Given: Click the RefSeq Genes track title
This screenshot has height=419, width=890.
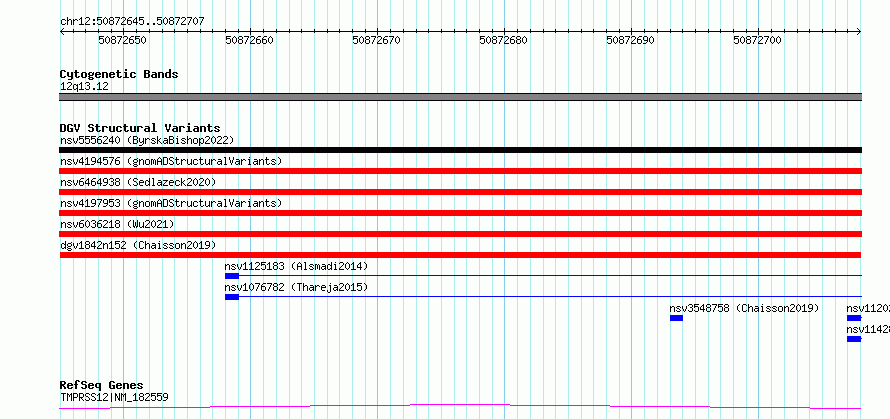Looking at the screenshot, I should [101, 385].
